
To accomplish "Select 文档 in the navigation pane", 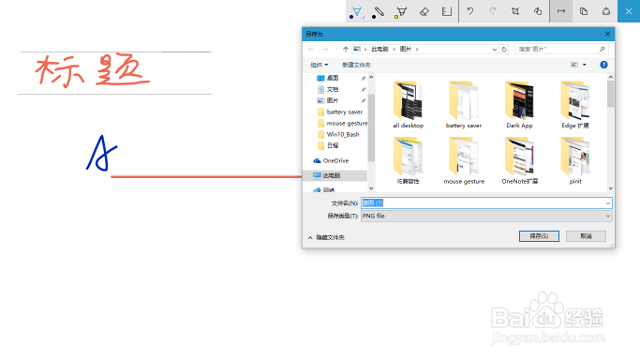I will point(332,89).
